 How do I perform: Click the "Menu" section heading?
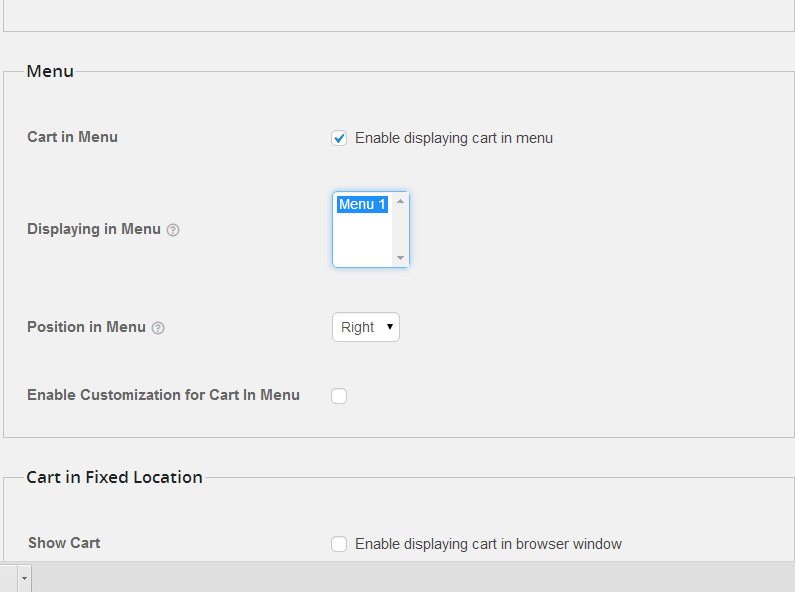50,71
